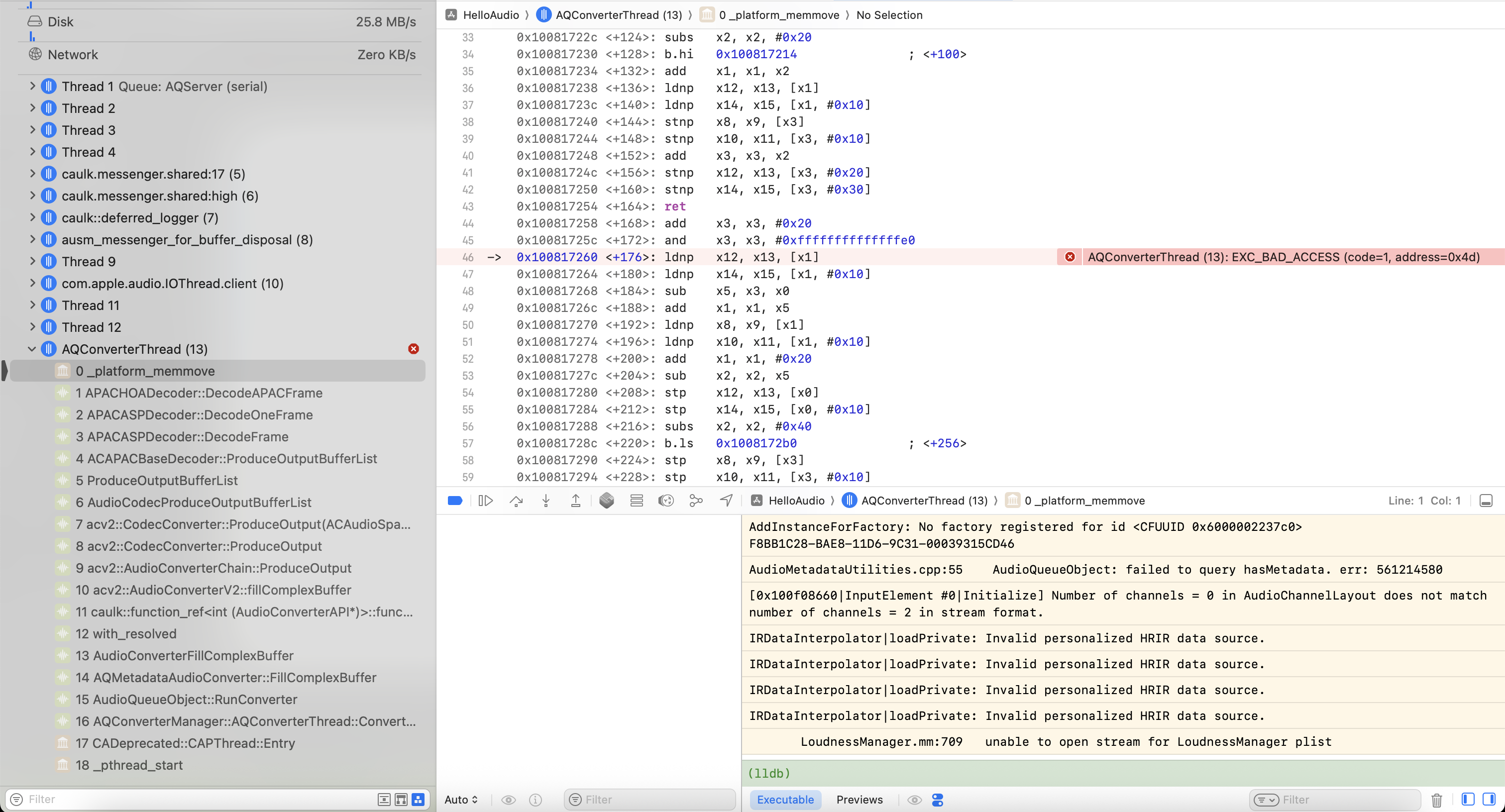Clear console with trash icon

[x=1436, y=800]
